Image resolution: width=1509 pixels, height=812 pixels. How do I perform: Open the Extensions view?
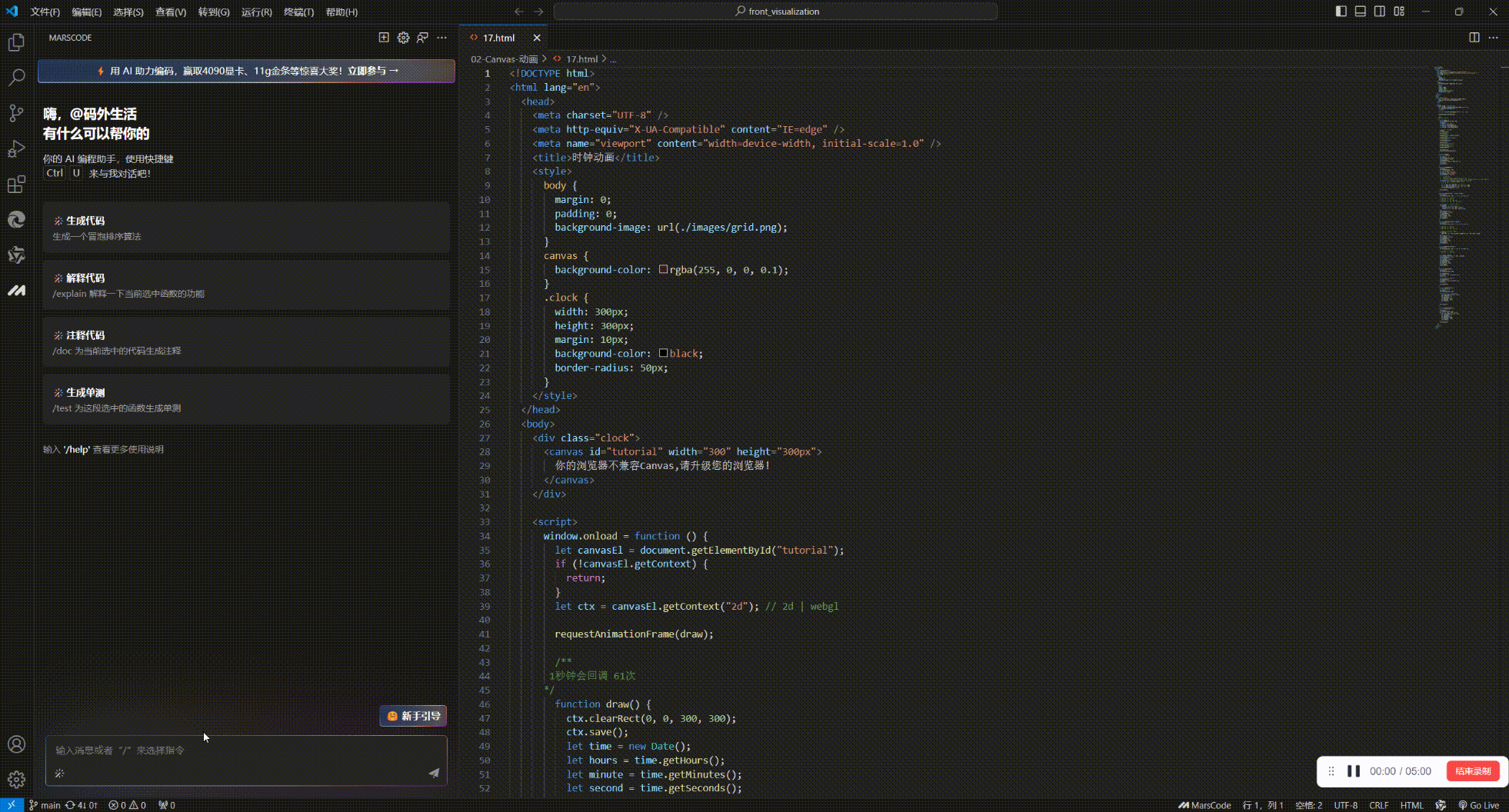(x=16, y=185)
